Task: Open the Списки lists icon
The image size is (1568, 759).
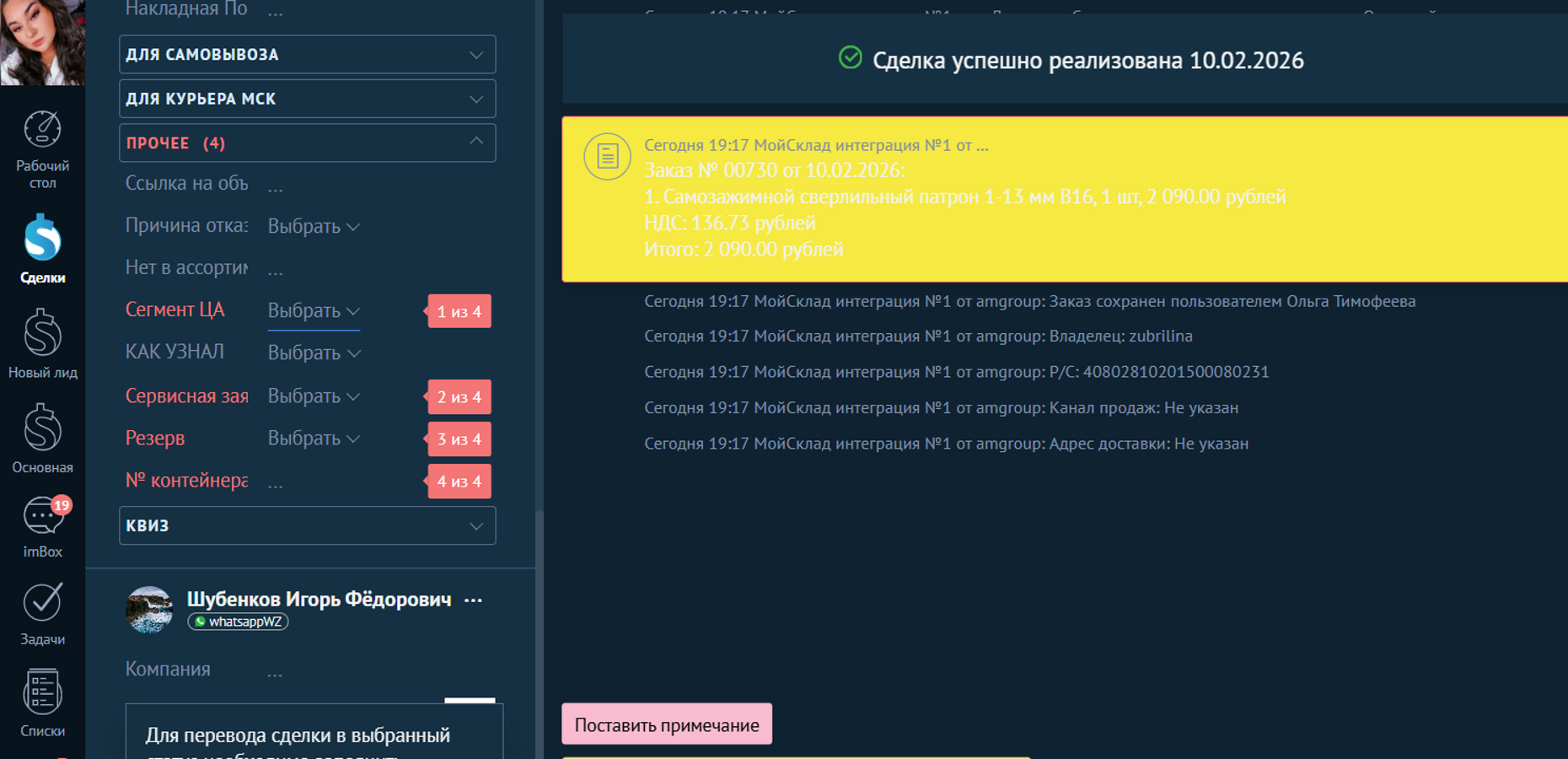Action: click(x=42, y=702)
